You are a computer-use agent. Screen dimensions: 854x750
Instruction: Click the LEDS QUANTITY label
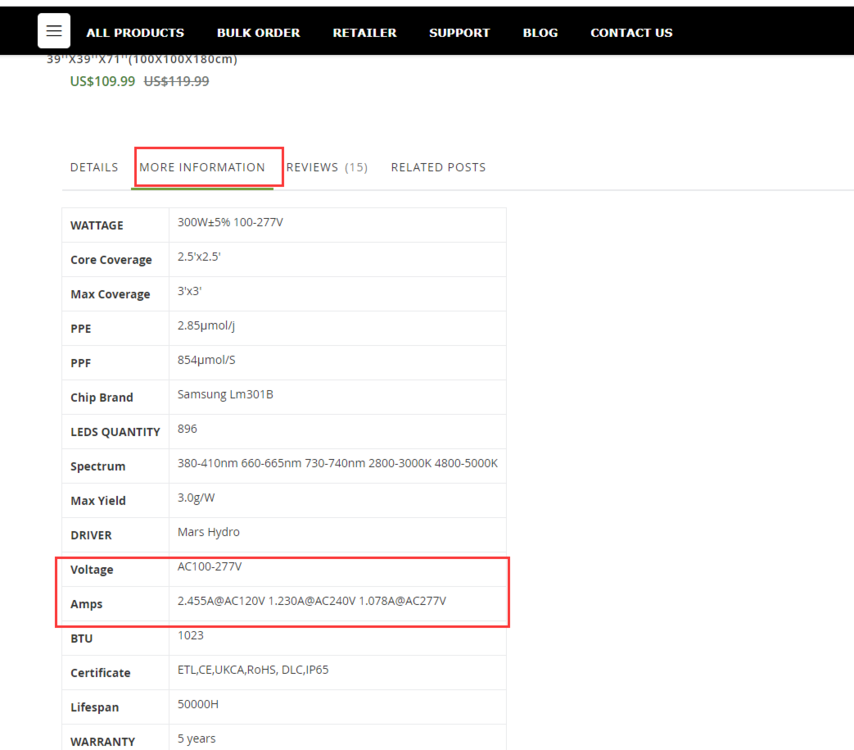coord(115,432)
